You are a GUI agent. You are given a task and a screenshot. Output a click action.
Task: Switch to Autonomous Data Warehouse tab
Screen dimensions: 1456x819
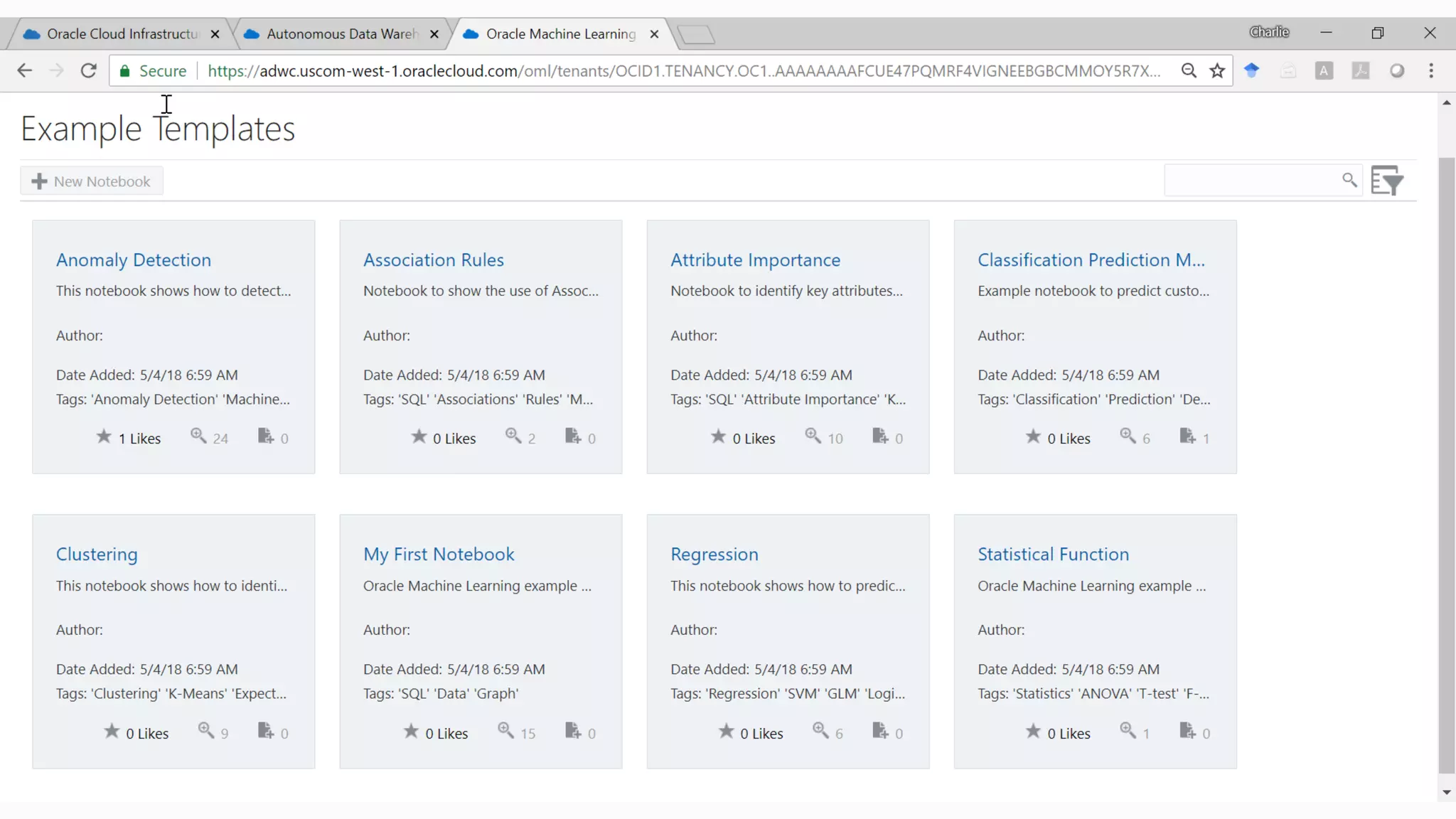pyautogui.click(x=341, y=34)
